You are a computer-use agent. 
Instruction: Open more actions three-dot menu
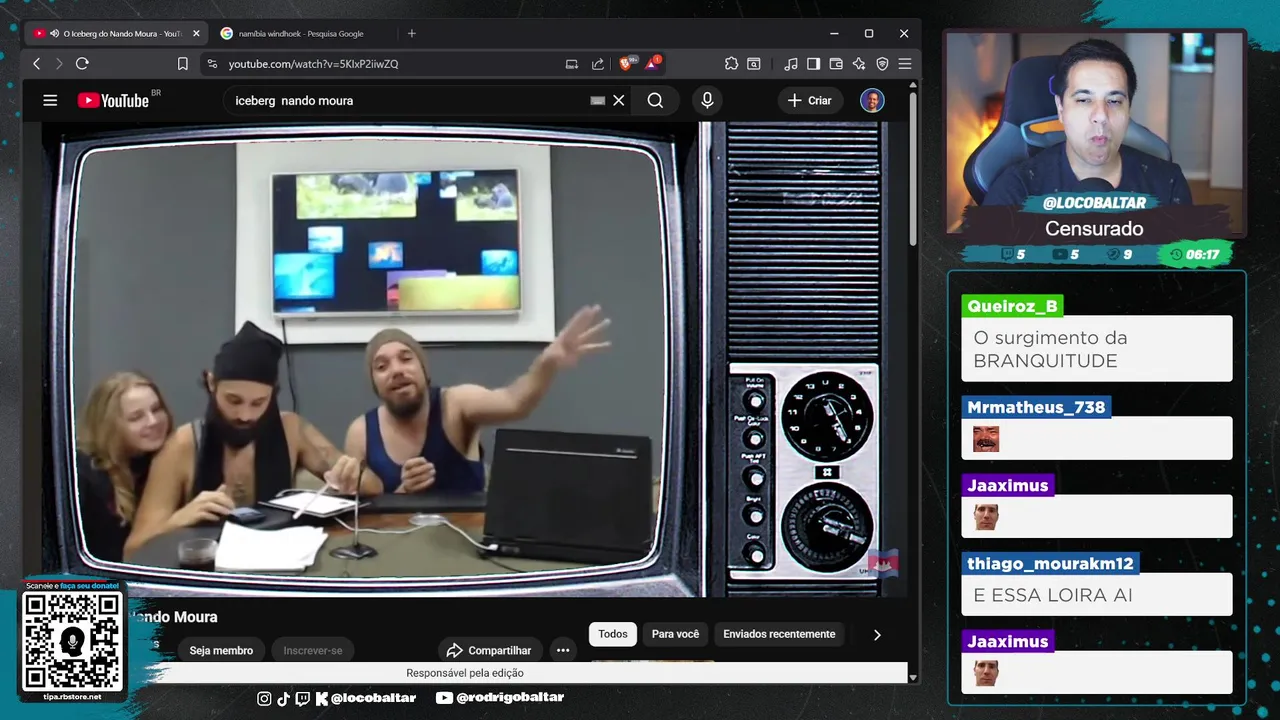pyautogui.click(x=563, y=650)
